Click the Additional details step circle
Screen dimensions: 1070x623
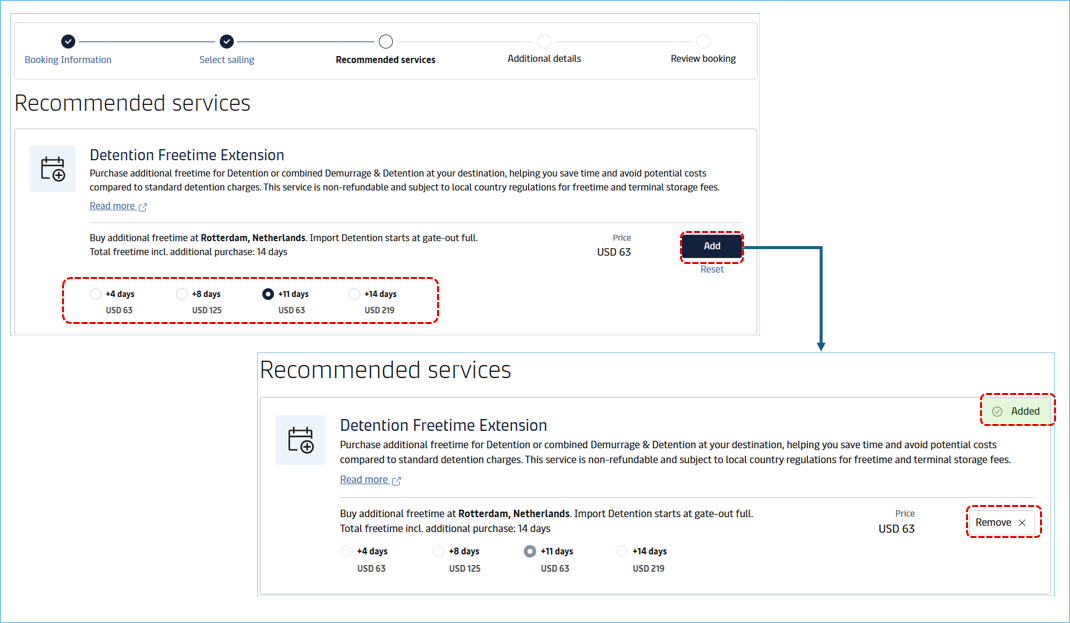coord(544,41)
